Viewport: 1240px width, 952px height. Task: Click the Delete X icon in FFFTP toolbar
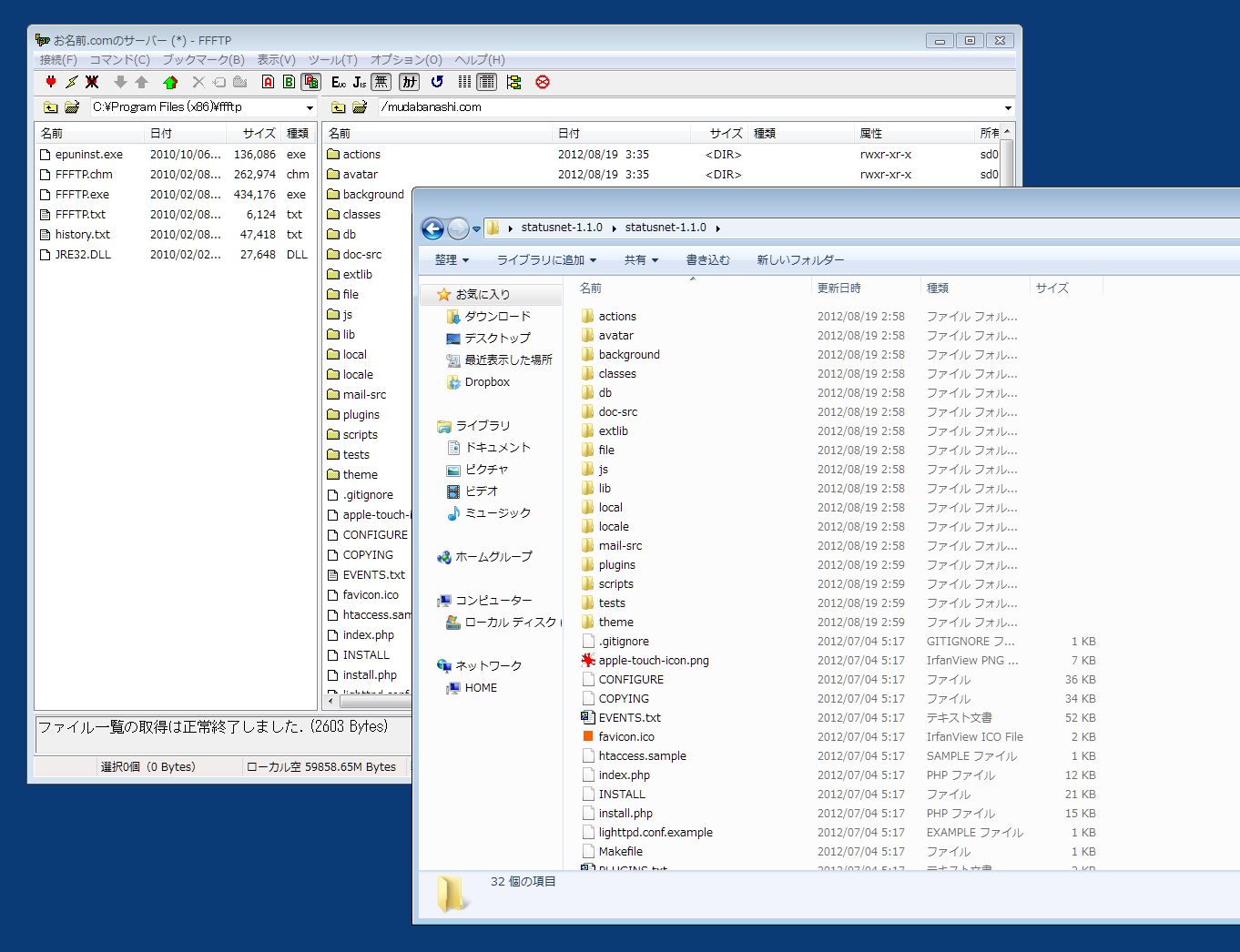click(198, 82)
